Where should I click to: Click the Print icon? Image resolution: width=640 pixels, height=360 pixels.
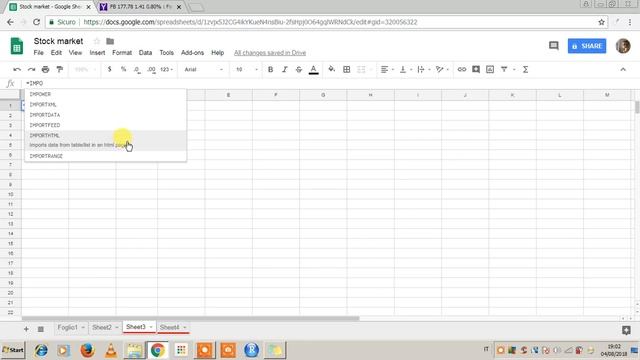[45, 69]
